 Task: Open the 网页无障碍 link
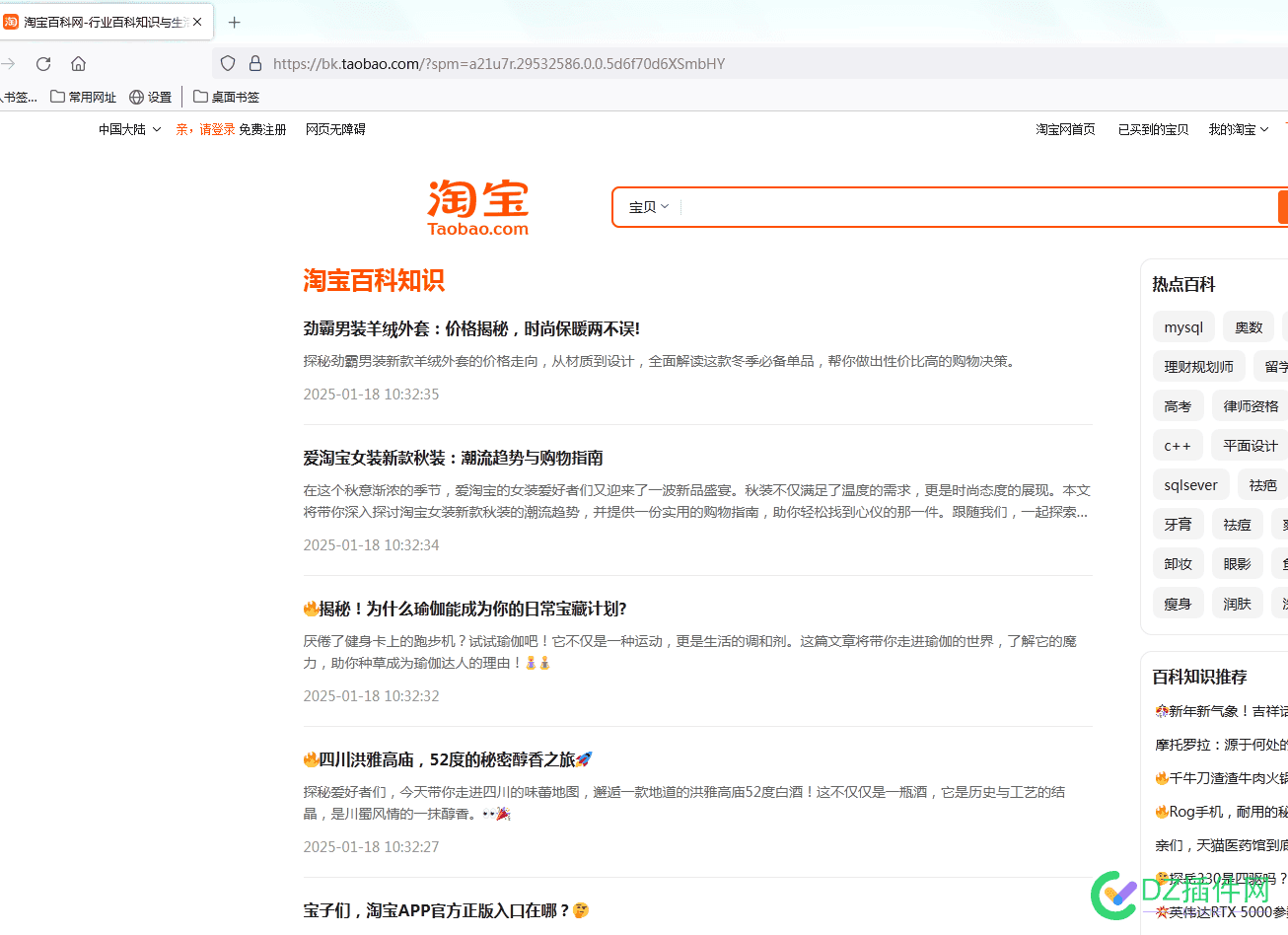335,129
